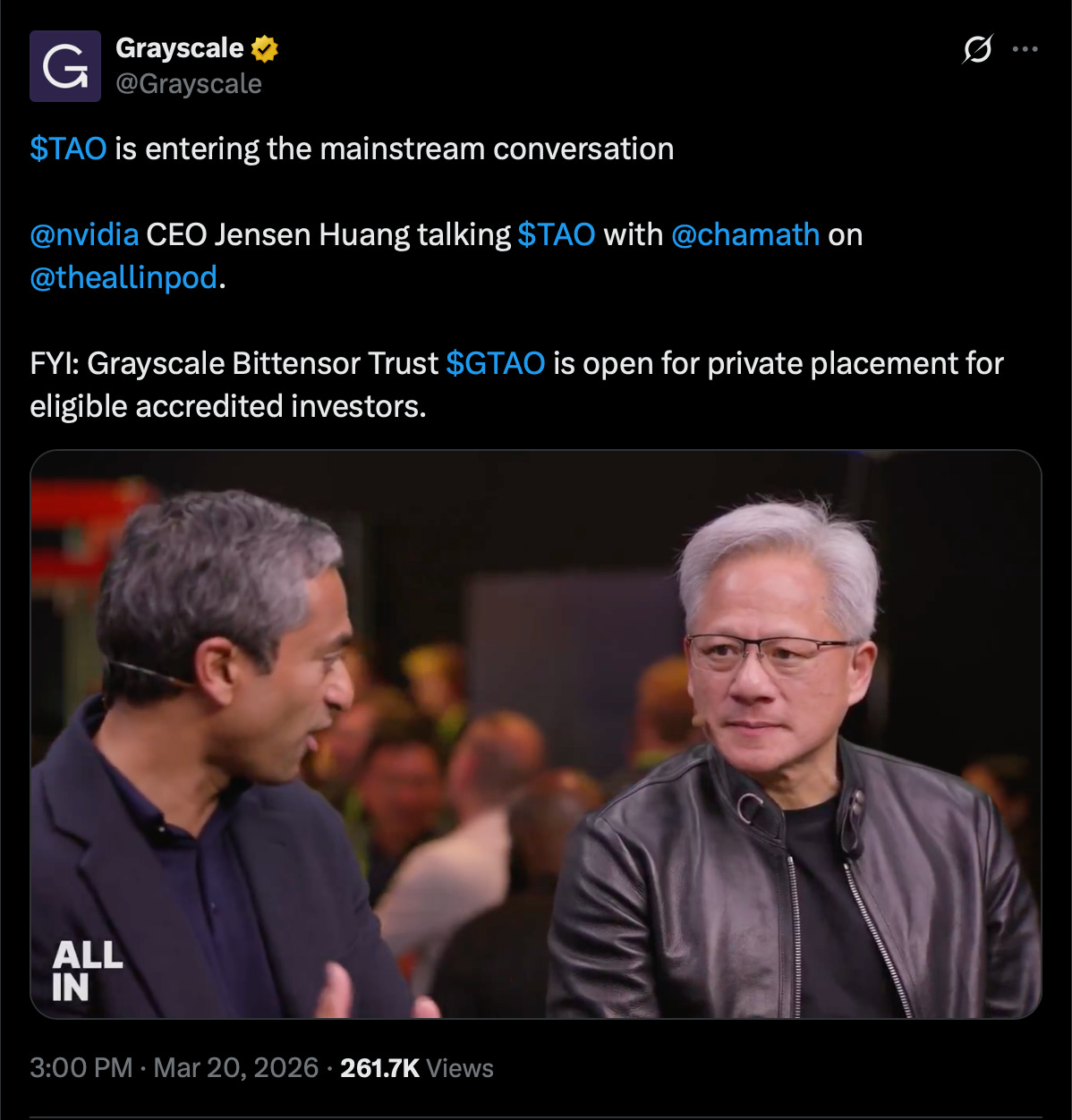Open the Grayscale display name link
The height and width of the screenshot is (1120, 1072).
pyautogui.click(x=179, y=48)
